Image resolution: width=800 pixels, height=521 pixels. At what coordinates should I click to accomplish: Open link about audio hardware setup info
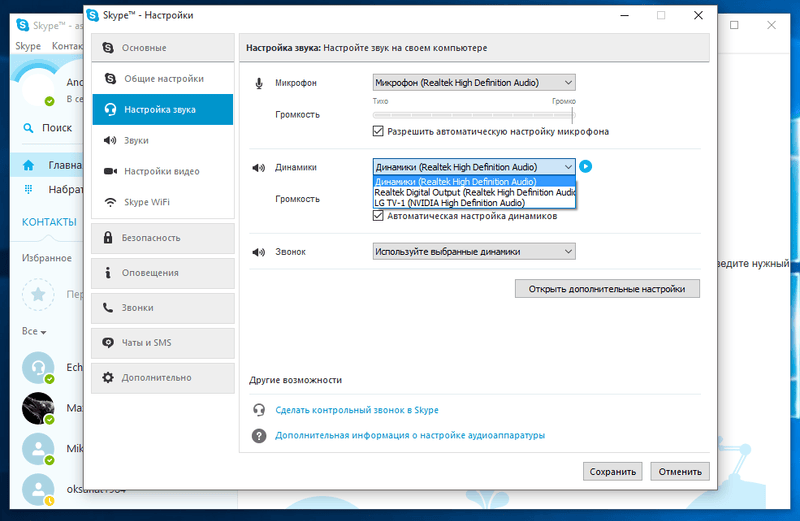point(410,435)
